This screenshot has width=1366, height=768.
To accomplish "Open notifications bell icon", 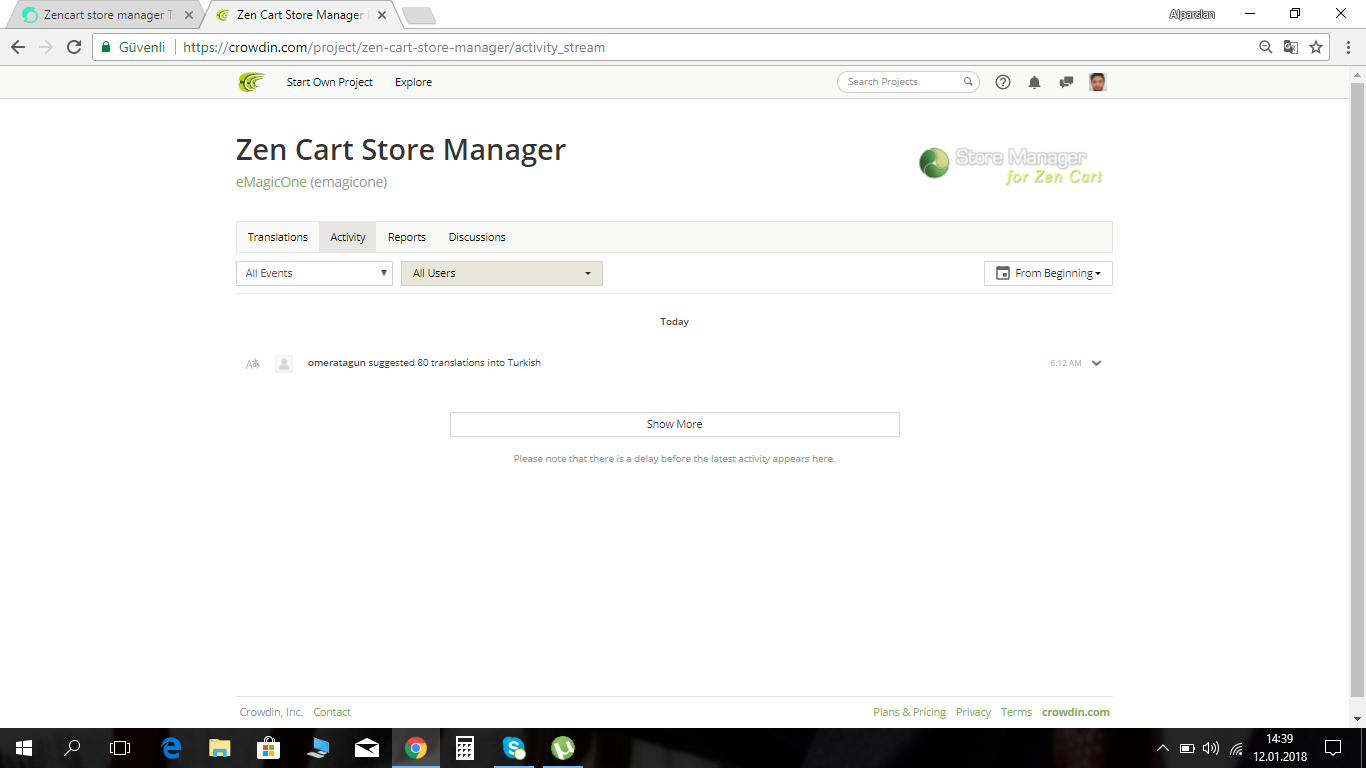I will click(x=1034, y=82).
